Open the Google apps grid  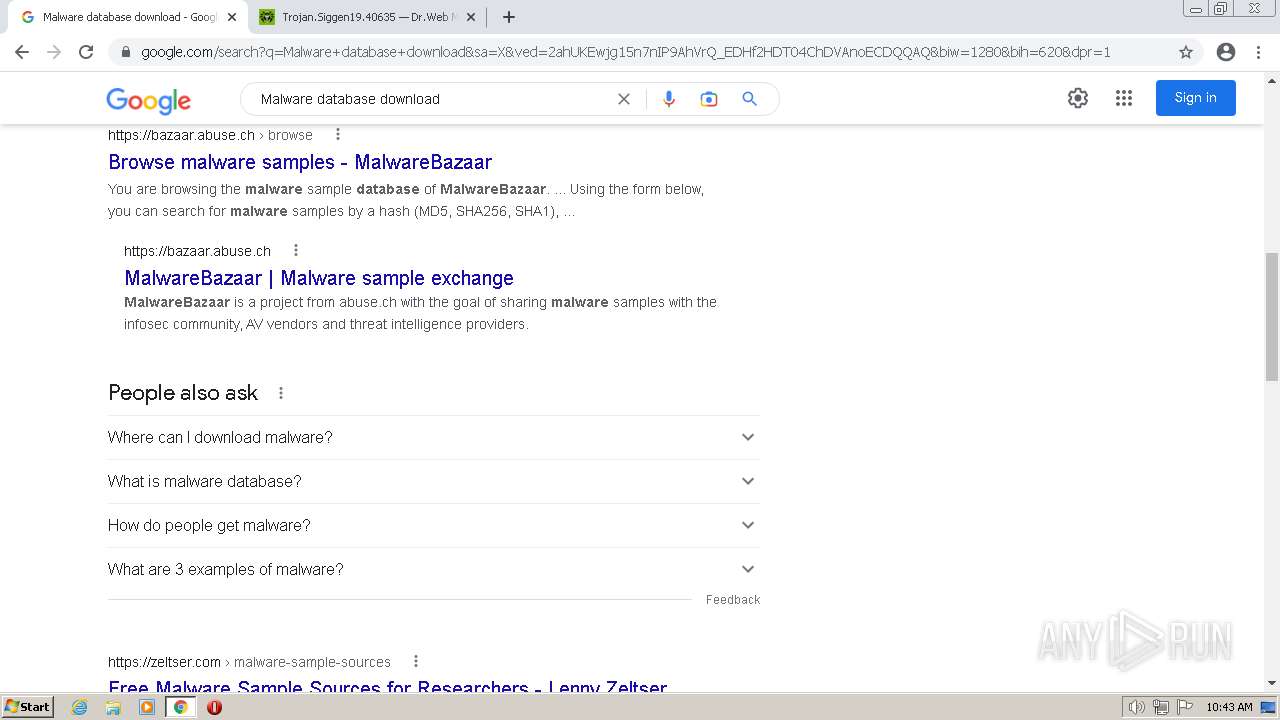(x=1124, y=98)
